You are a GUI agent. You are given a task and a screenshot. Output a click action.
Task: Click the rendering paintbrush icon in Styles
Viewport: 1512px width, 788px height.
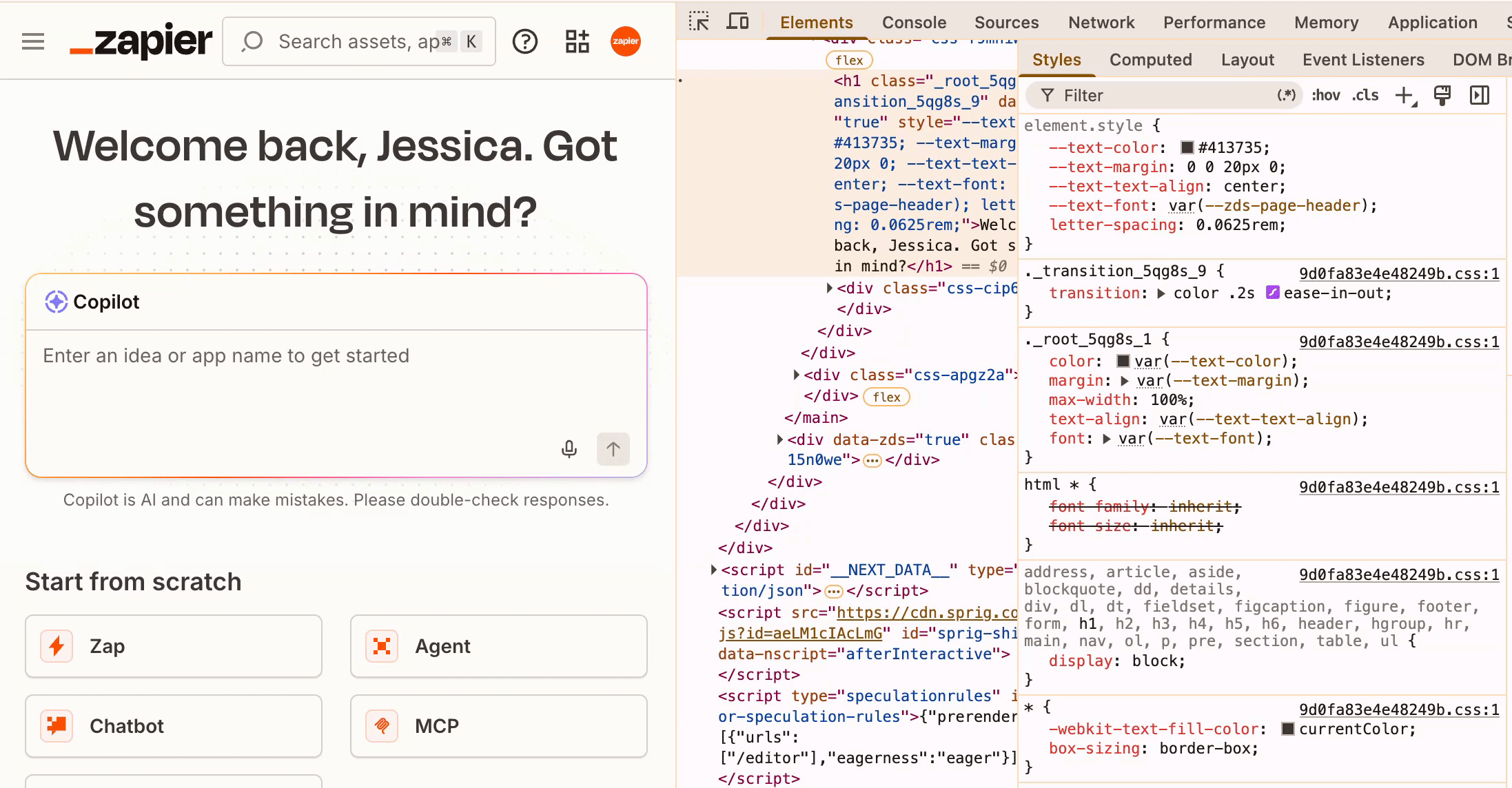[x=1442, y=95]
